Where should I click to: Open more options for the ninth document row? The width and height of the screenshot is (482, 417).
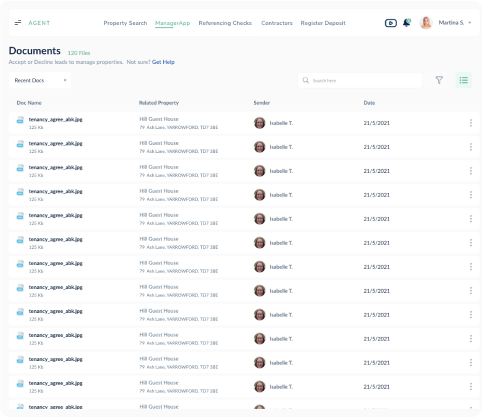[471, 315]
